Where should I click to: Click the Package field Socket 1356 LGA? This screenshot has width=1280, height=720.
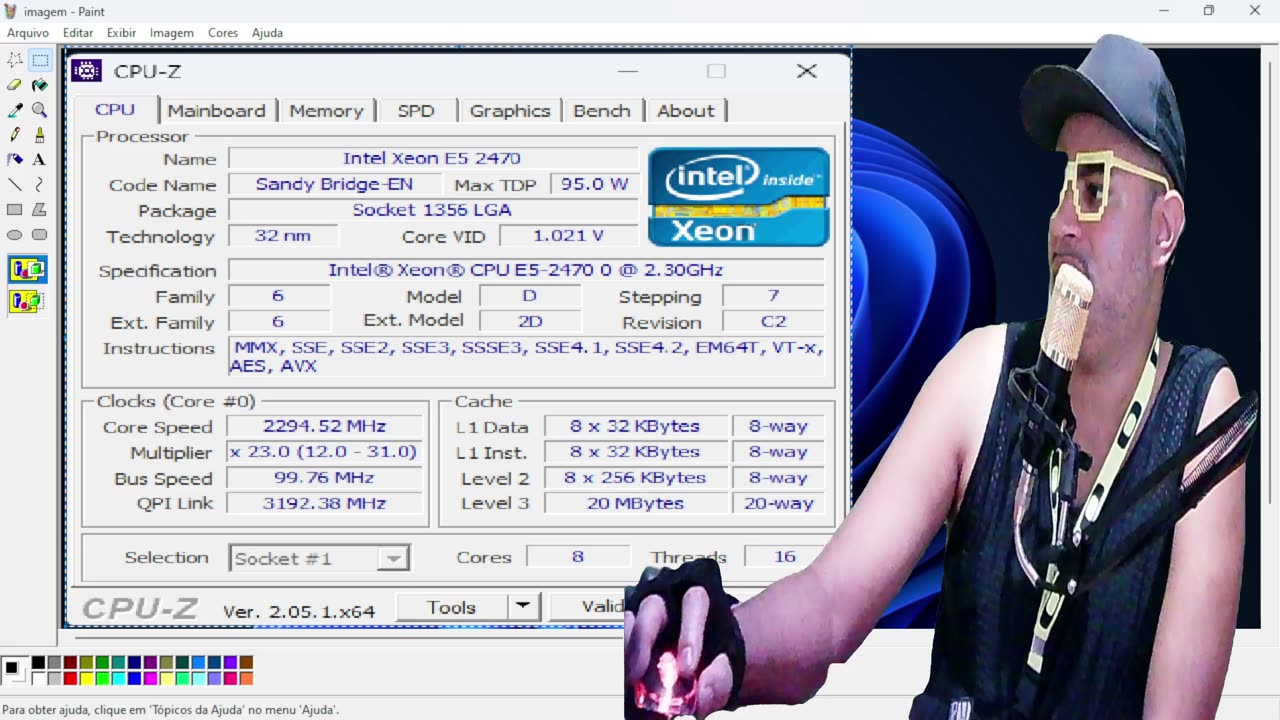coord(432,210)
